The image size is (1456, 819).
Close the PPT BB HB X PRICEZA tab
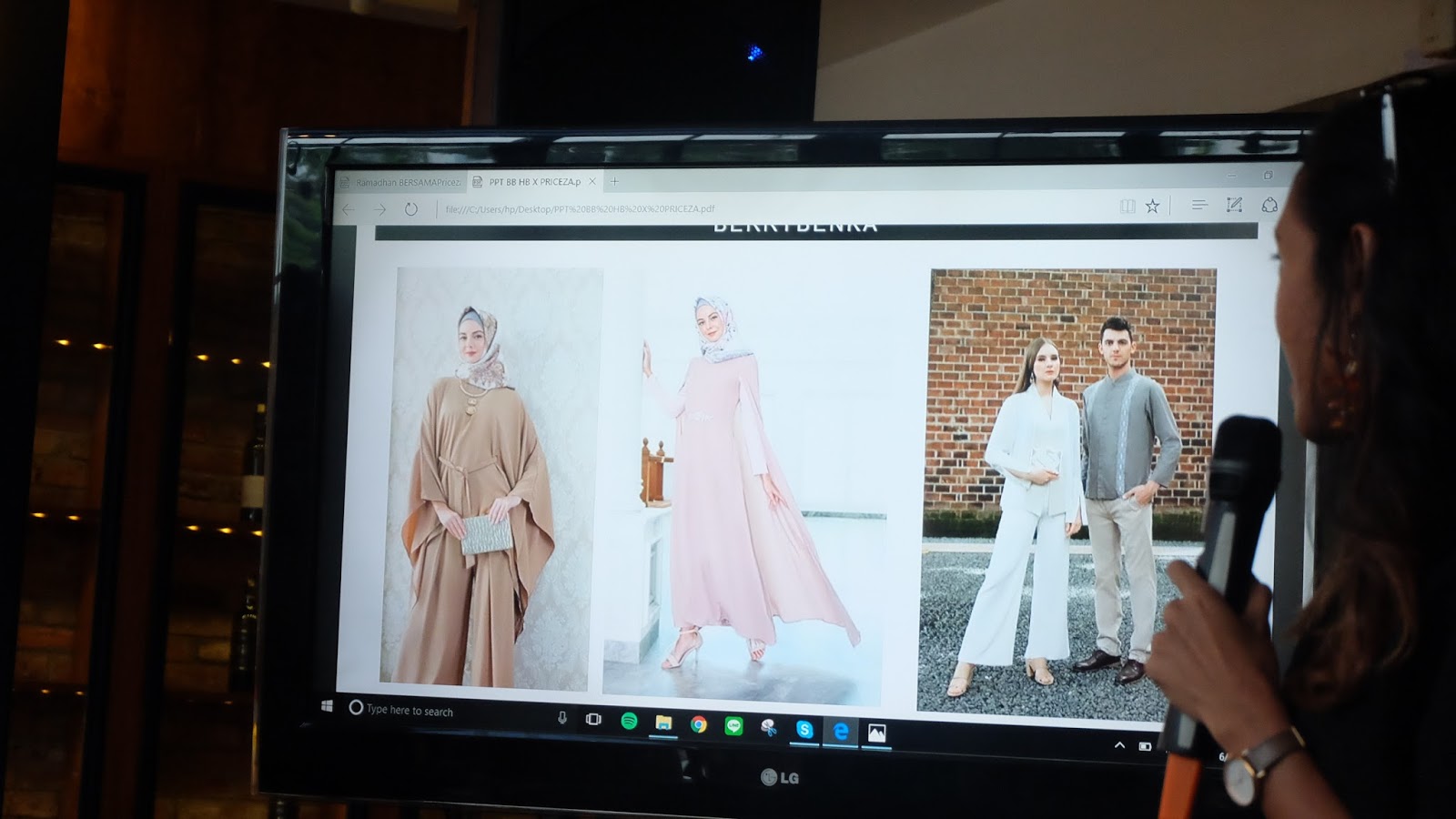592,182
